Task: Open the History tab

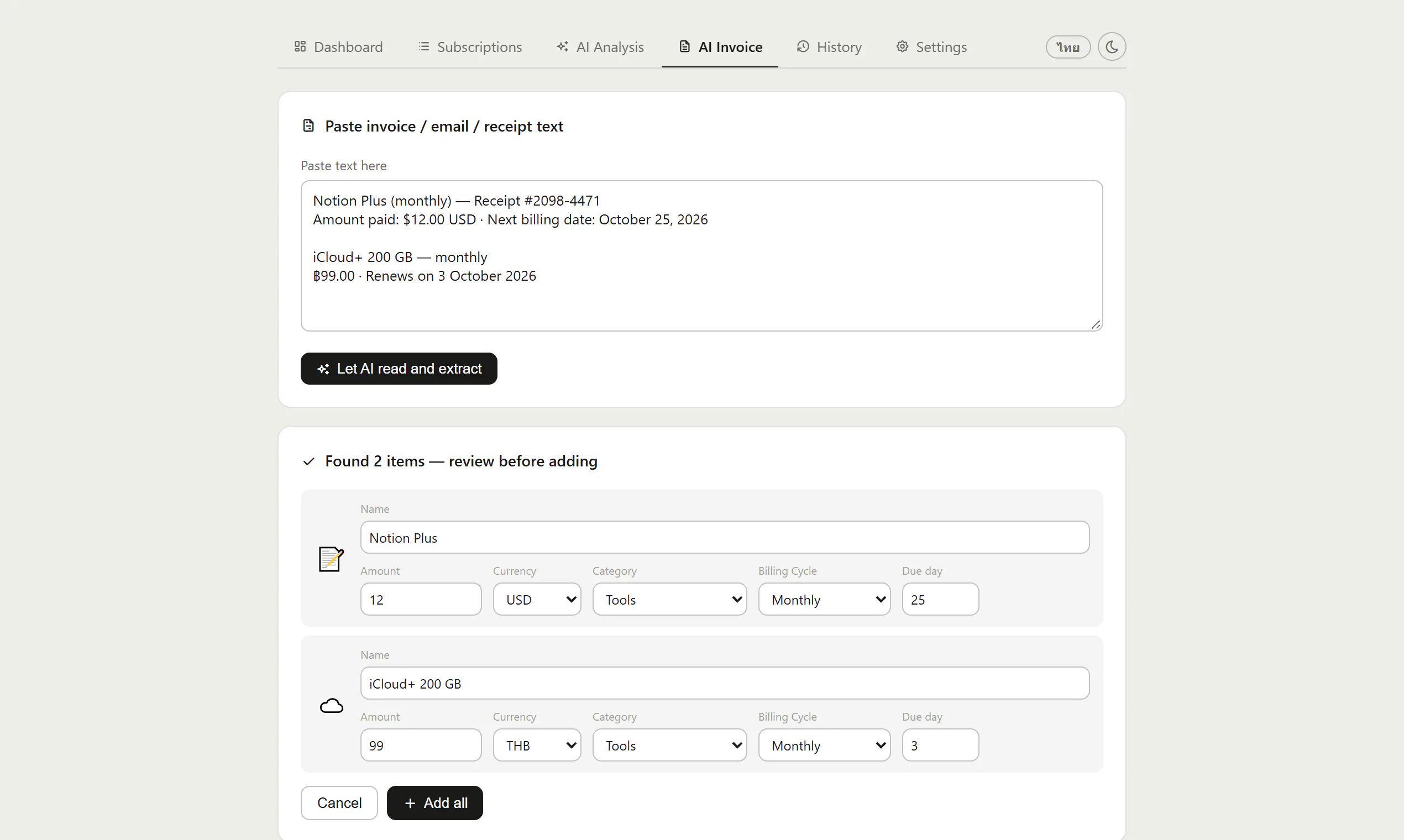Action: (x=829, y=47)
